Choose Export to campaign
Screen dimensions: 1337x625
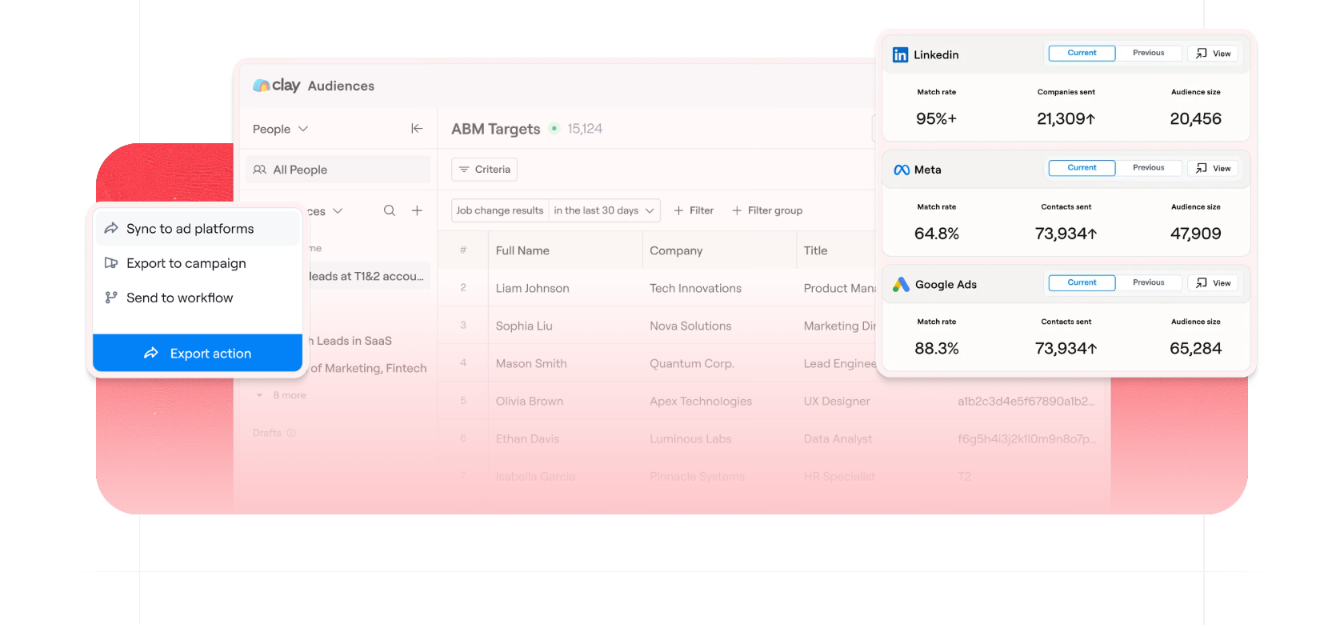[197, 263]
